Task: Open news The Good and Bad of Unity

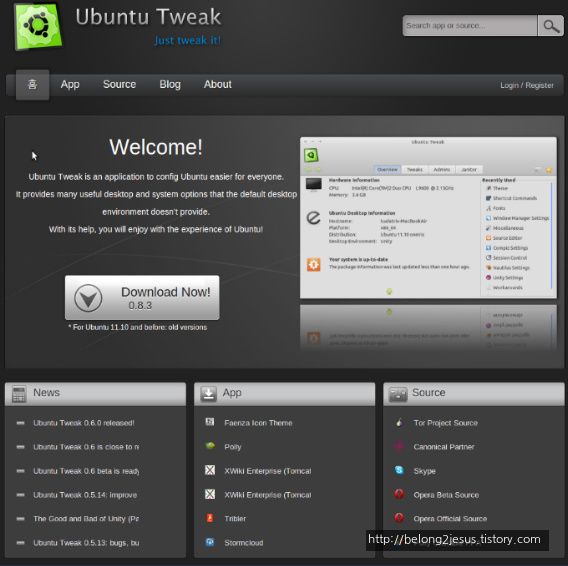Action: coord(86,519)
